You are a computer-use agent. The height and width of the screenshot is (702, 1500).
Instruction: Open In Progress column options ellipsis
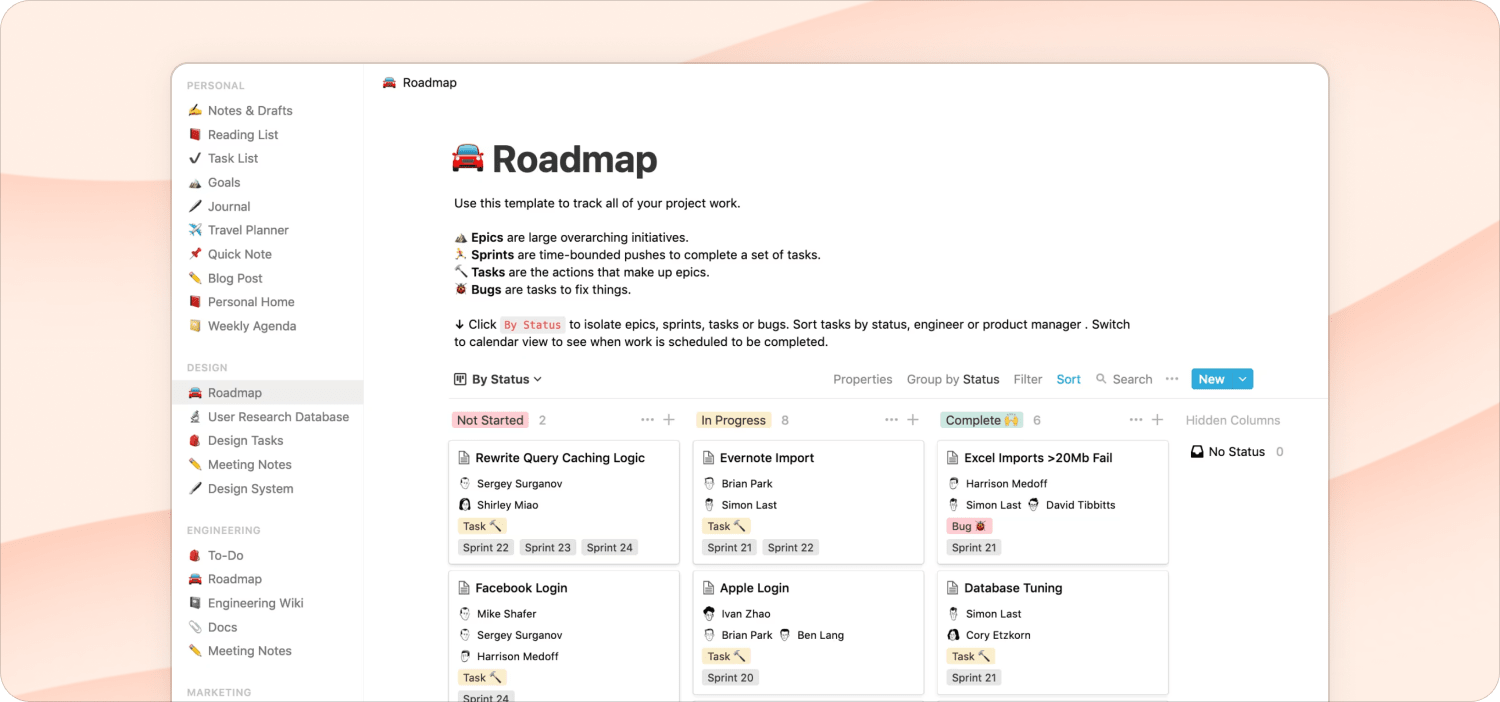point(892,420)
